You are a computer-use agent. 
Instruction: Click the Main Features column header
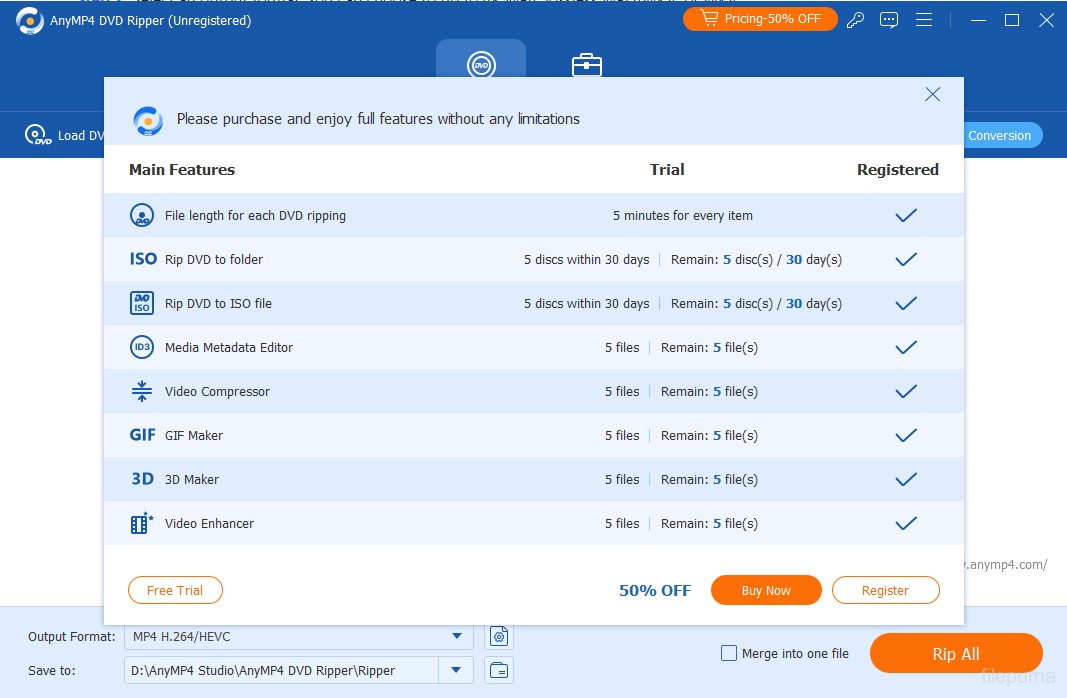coord(182,169)
